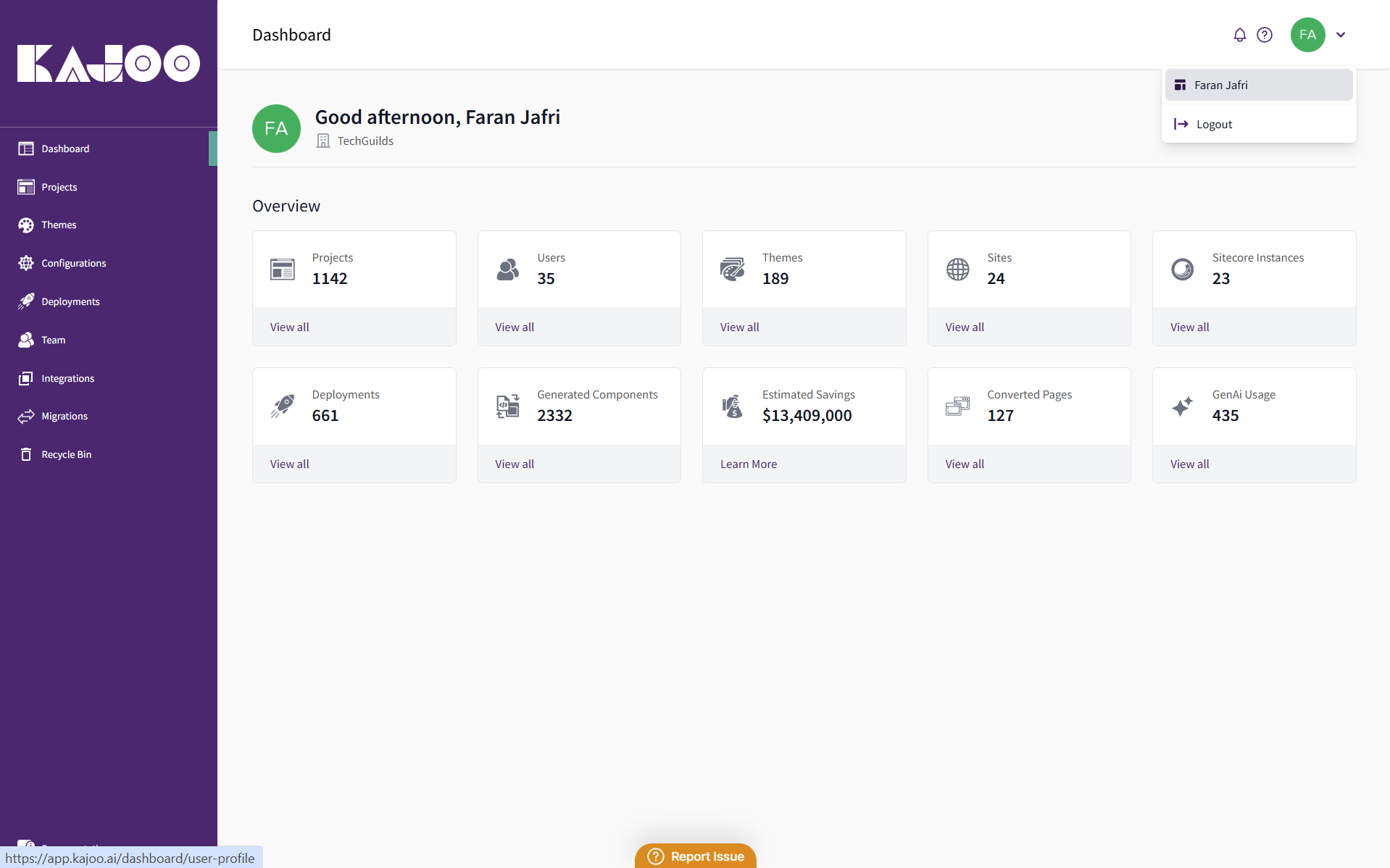Click the FA avatar in the header
Viewport: 1390px width, 868px height.
click(1307, 35)
